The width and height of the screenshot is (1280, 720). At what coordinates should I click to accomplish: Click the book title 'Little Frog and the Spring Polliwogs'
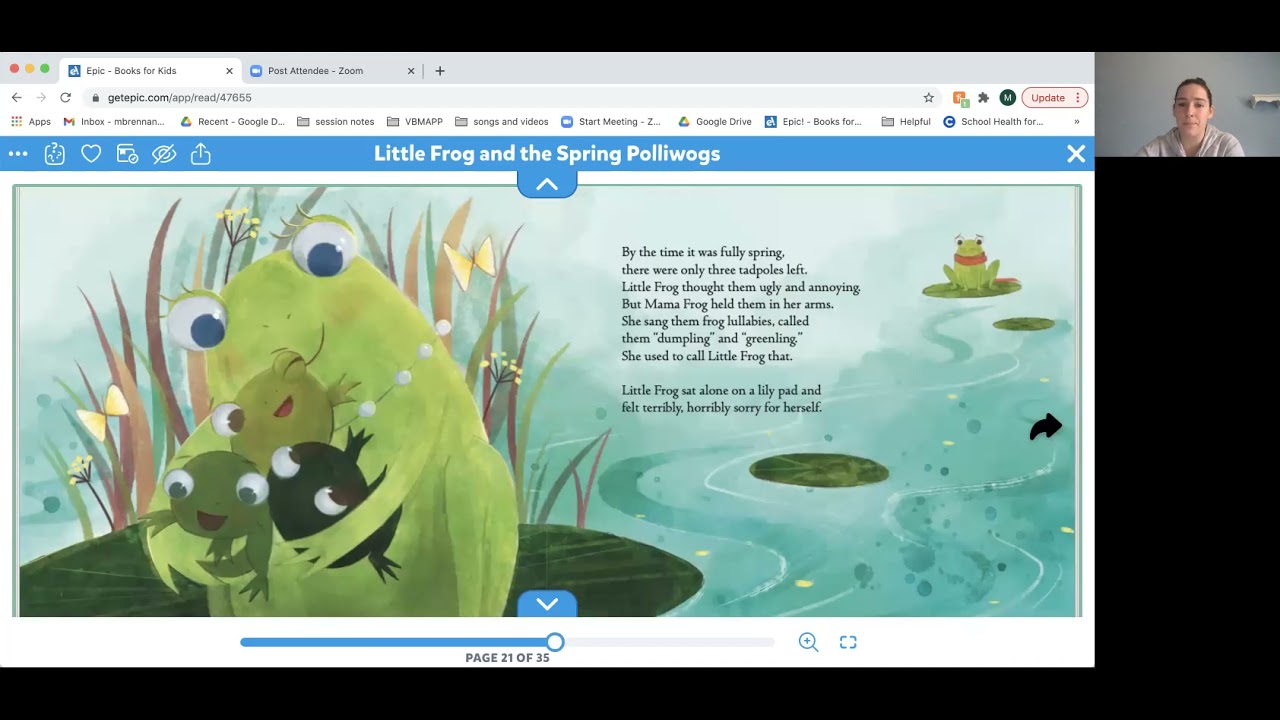[x=547, y=154]
